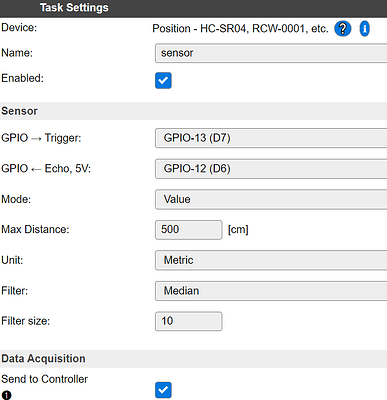Click the Max Distance label
This screenshot has height=400, width=387.
click(35, 229)
